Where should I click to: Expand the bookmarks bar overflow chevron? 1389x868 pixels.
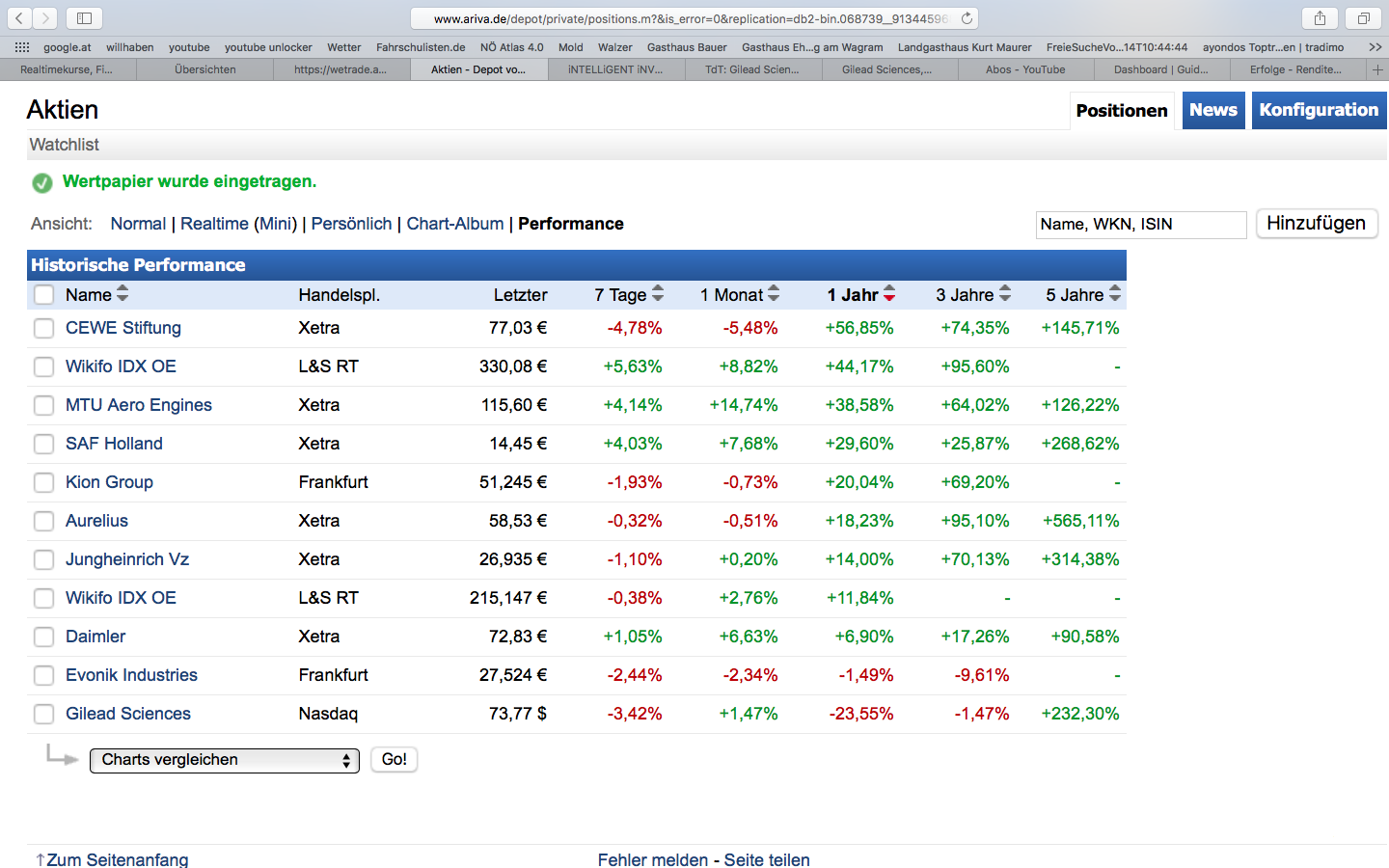(1375, 47)
